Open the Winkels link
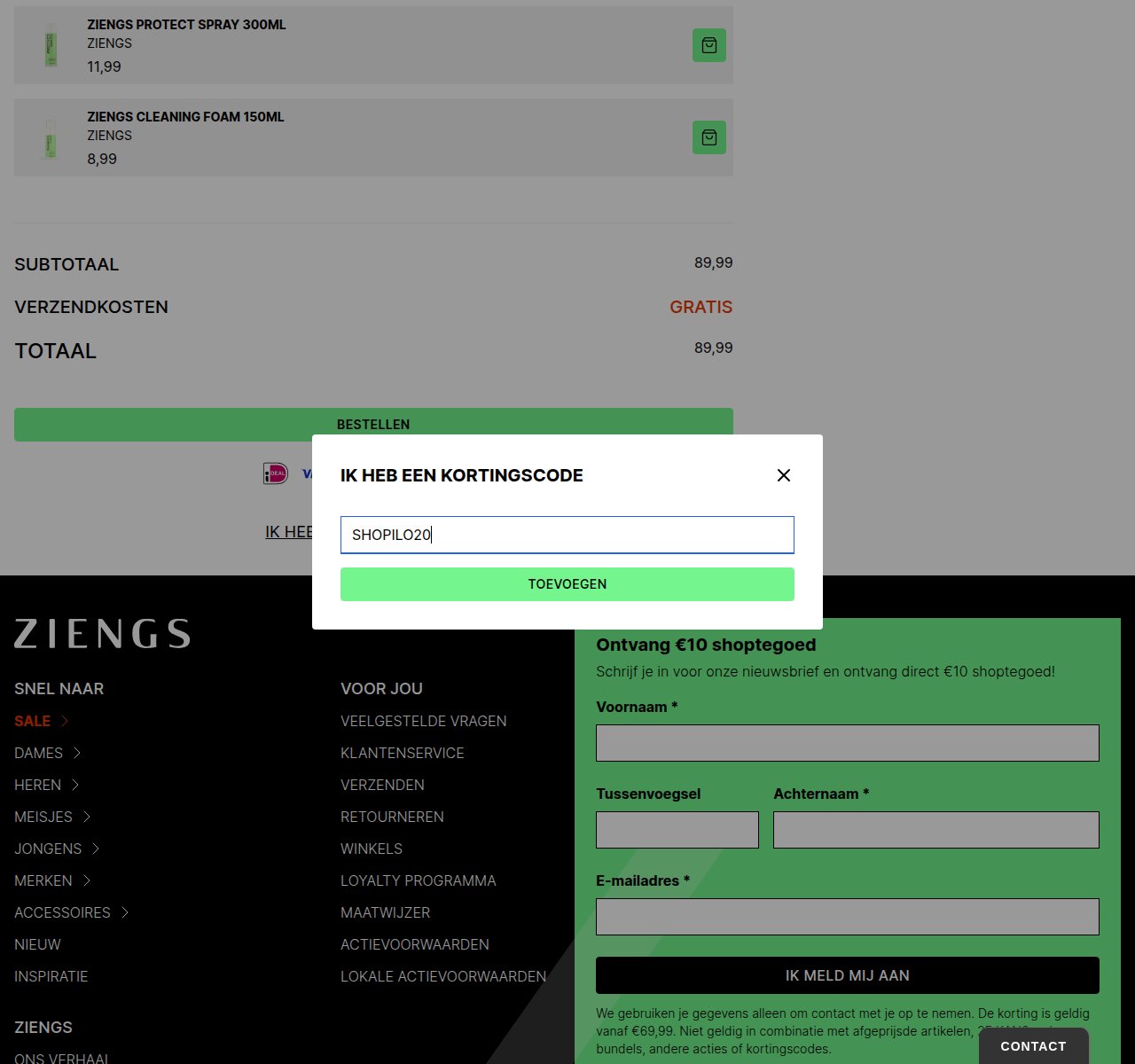1135x1064 pixels. click(372, 849)
